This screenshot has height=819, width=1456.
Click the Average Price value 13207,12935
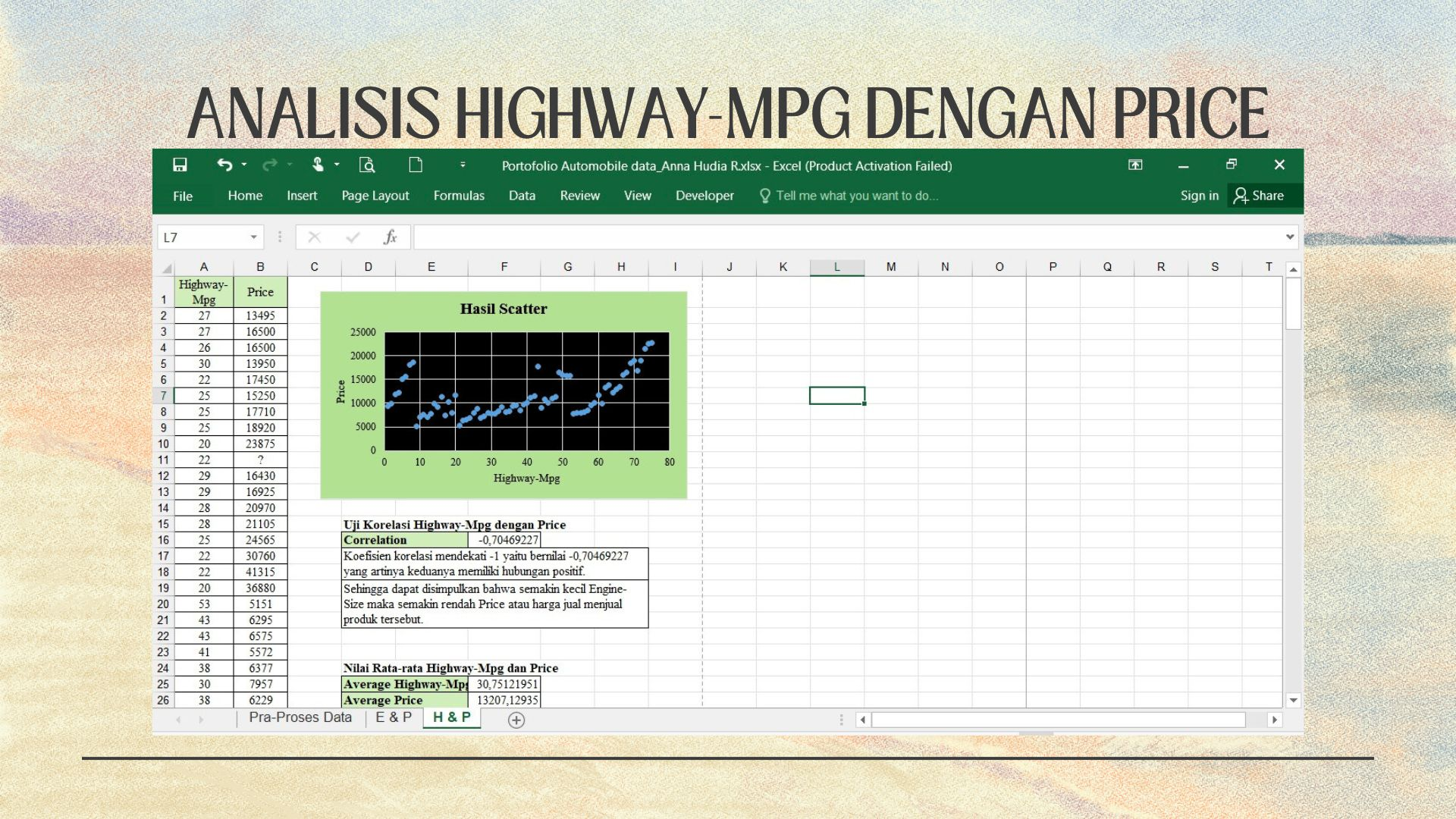click(x=504, y=700)
